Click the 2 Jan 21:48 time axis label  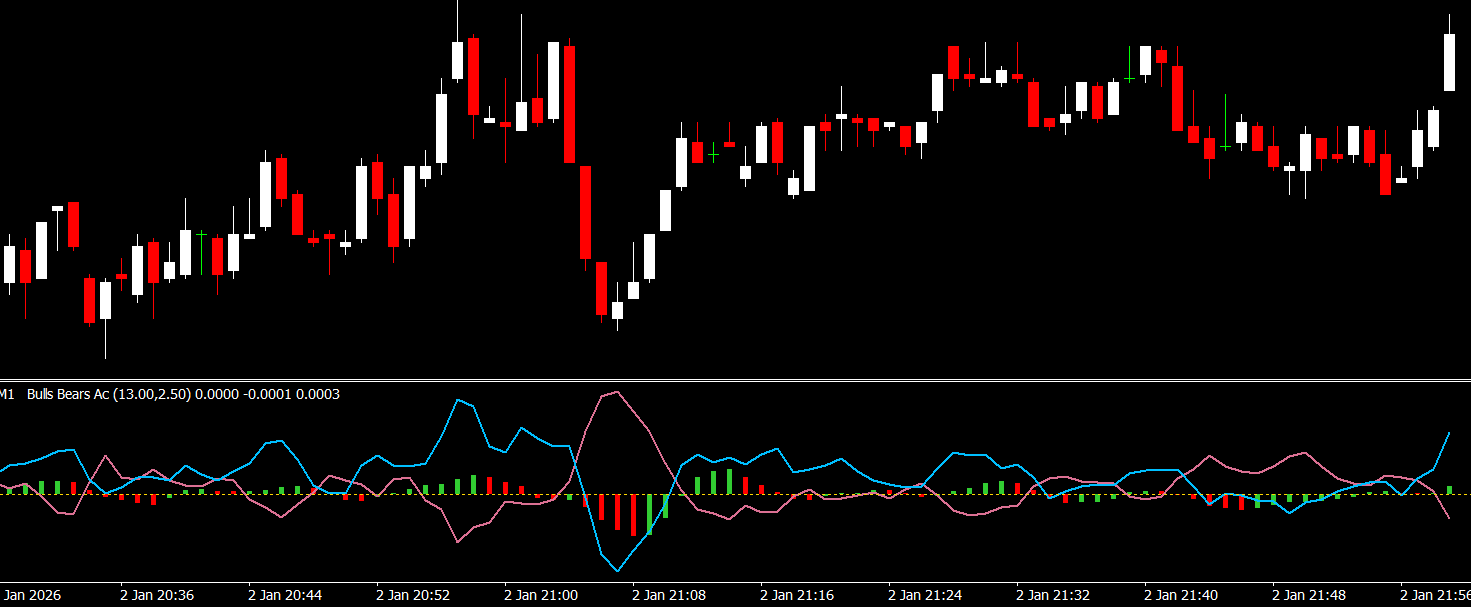1309,595
